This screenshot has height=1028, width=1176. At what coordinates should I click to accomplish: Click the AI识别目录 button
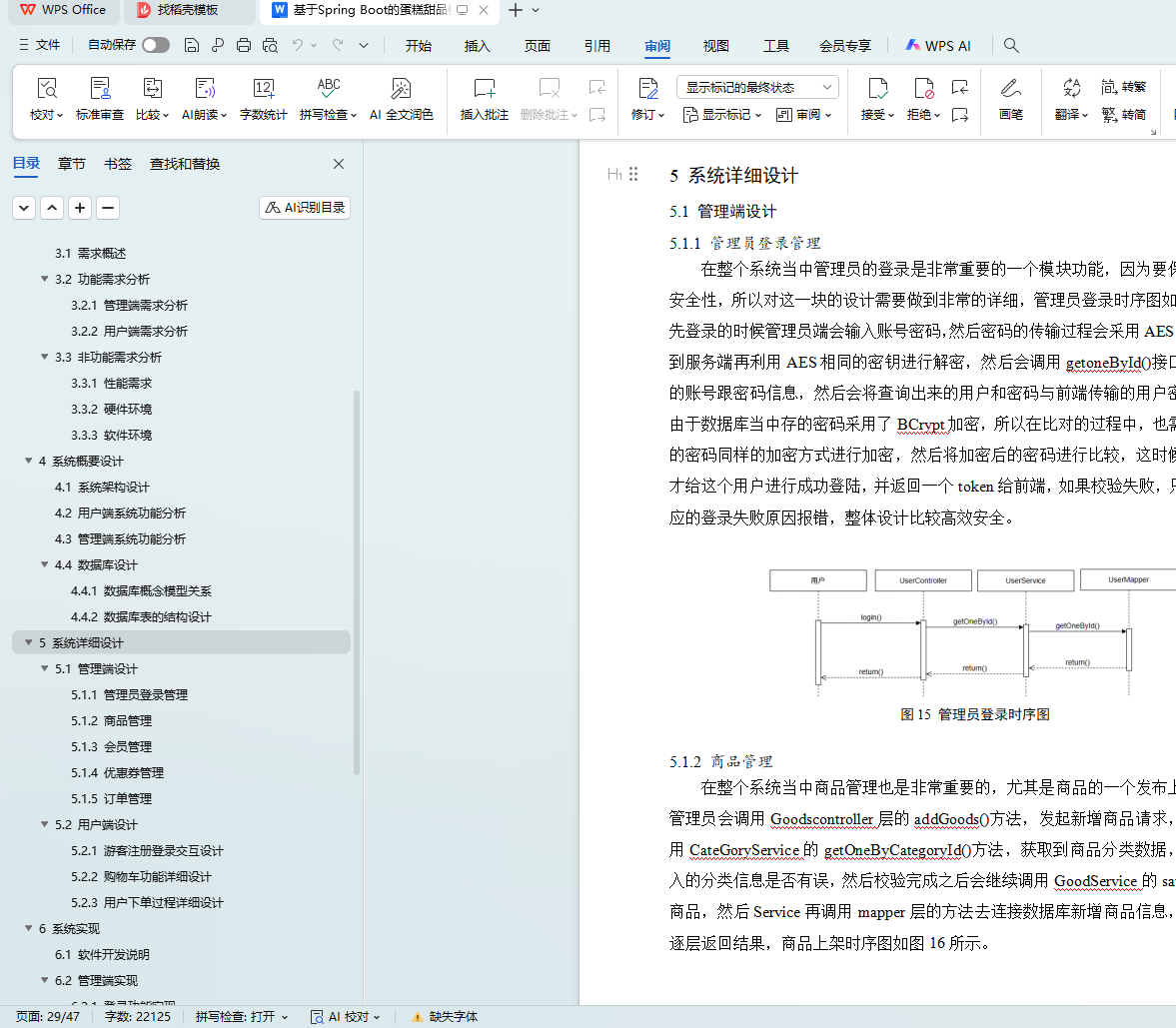click(x=305, y=208)
